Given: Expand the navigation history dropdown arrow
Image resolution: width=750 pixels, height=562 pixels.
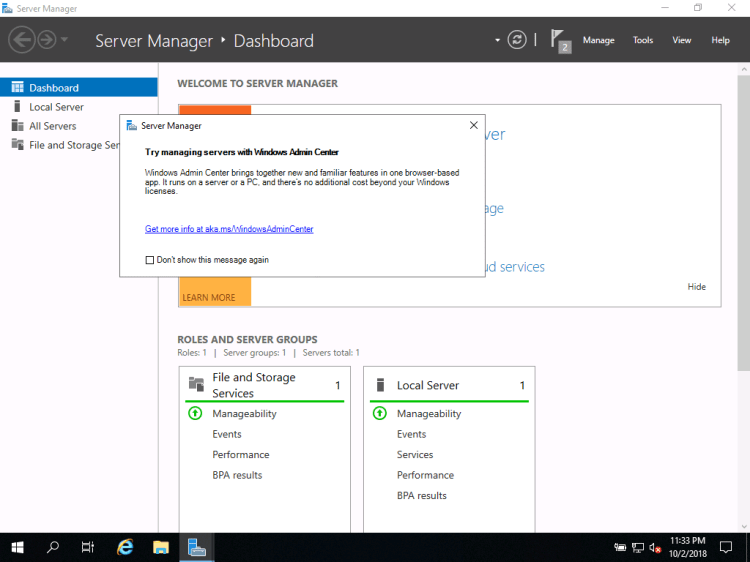Looking at the screenshot, I should 65,40.
